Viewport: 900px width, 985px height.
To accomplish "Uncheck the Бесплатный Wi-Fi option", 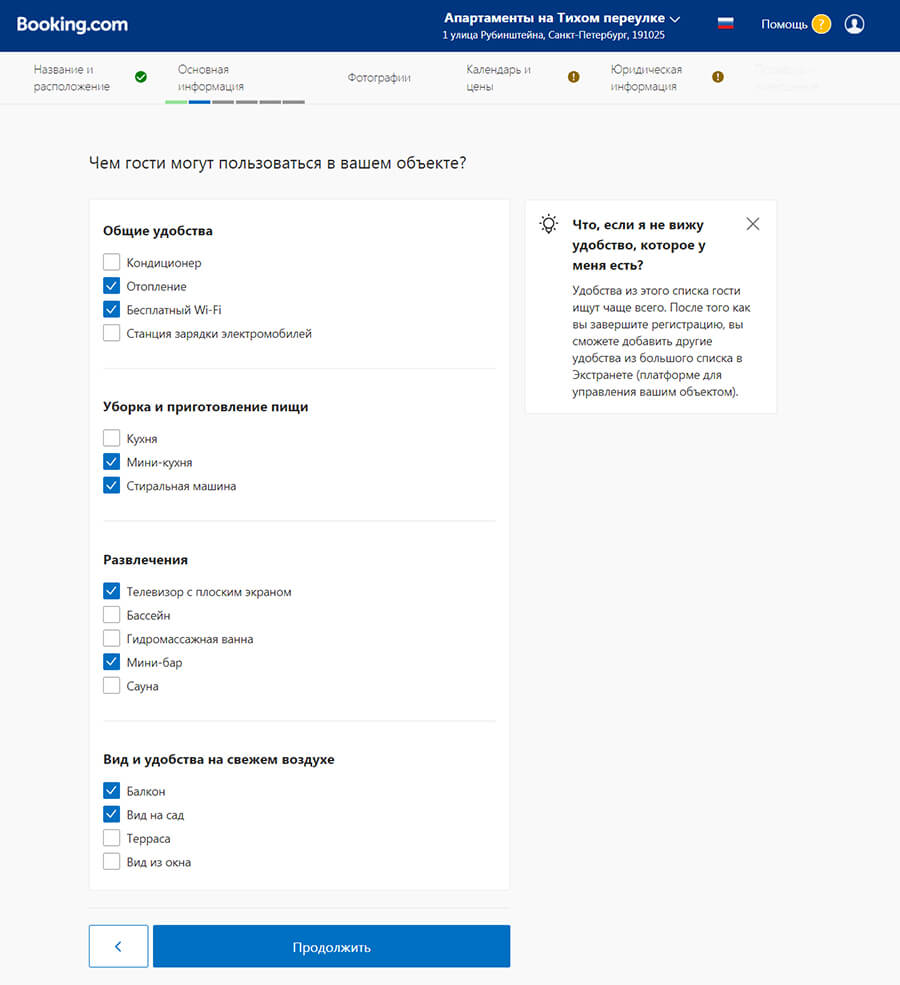I will click(112, 310).
